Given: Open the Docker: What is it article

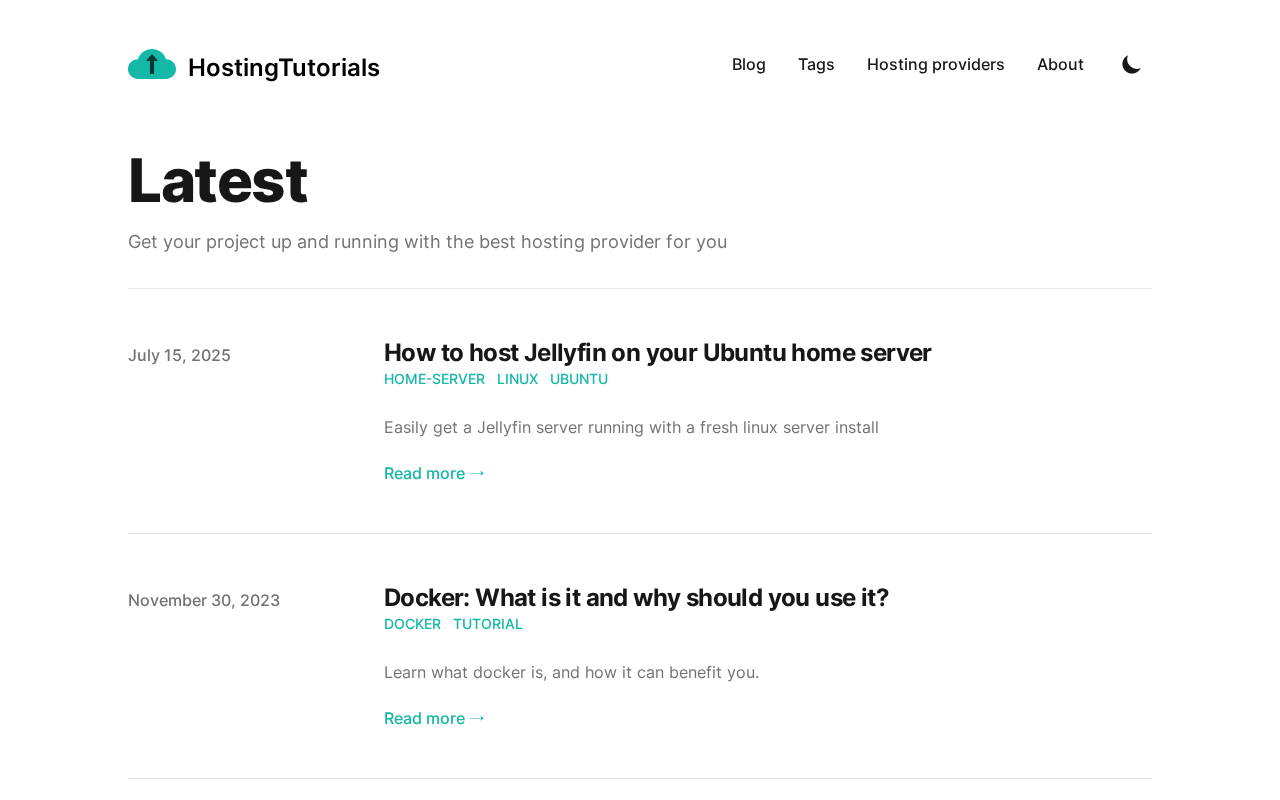Looking at the screenshot, I should coord(636,598).
